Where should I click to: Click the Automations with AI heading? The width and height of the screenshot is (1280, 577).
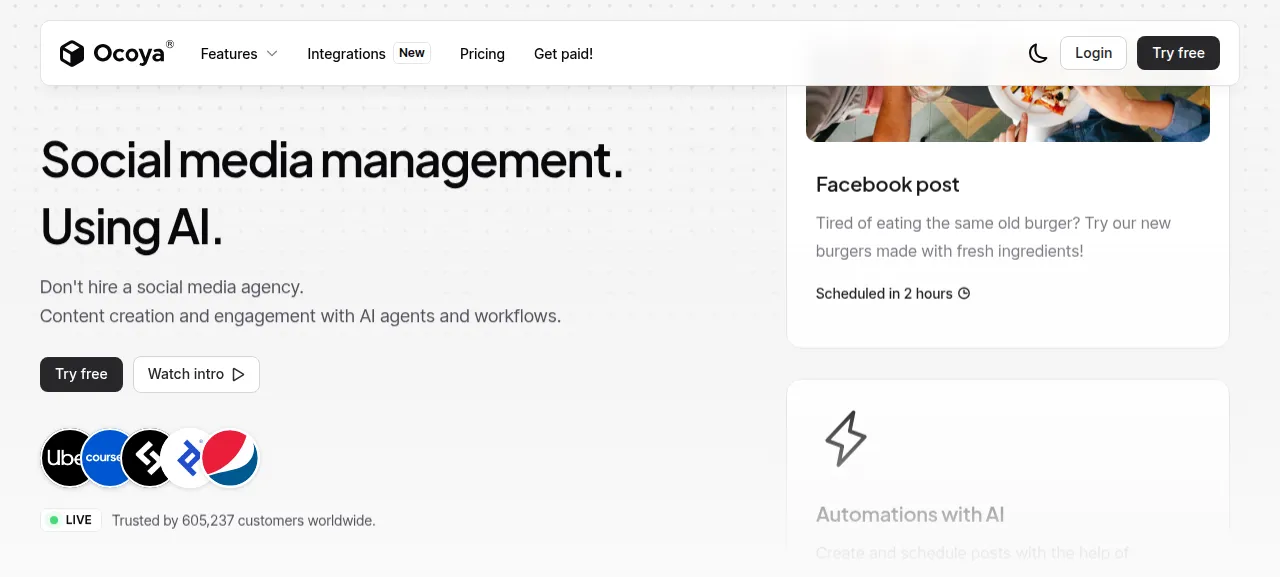click(910, 514)
